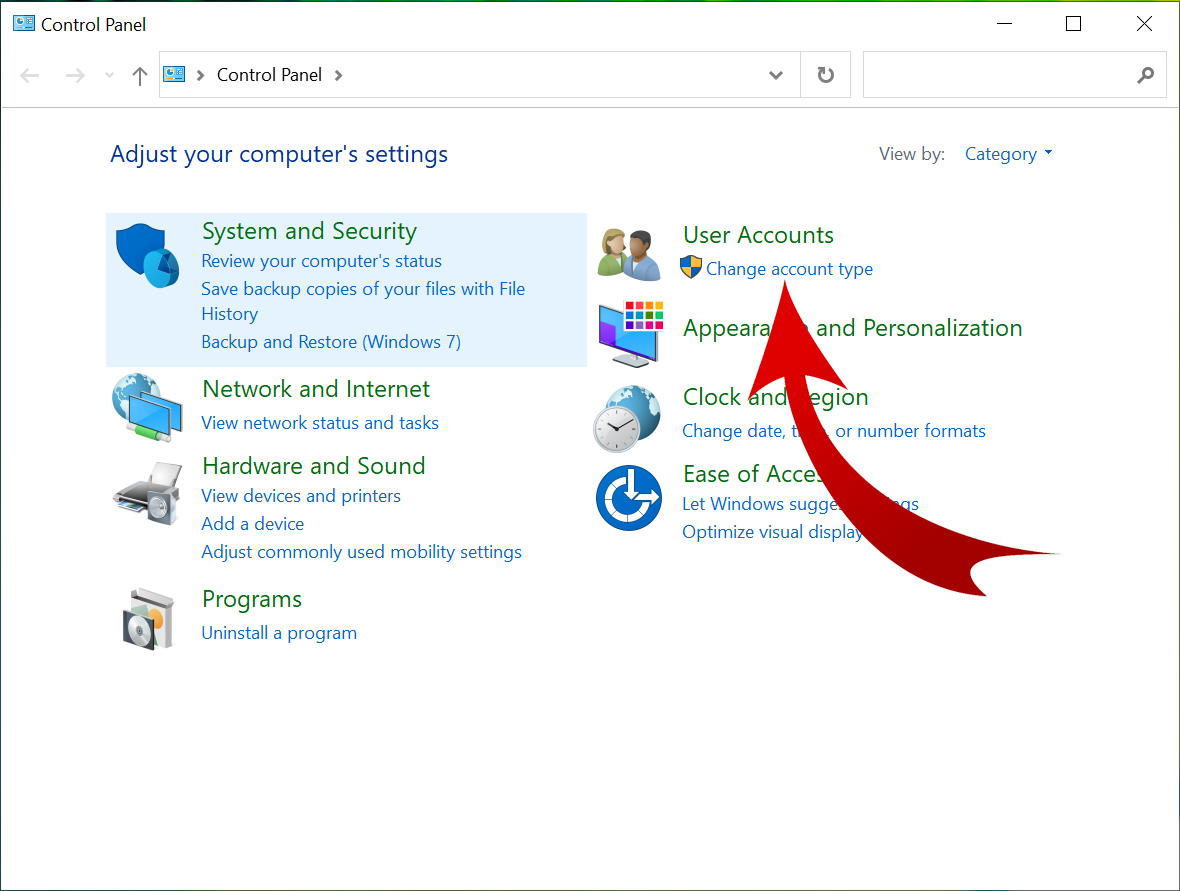Image resolution: width=1180 pixels, height=891 pixels.
Task: Close the Control Panel window
Action: pos(1144,24)
